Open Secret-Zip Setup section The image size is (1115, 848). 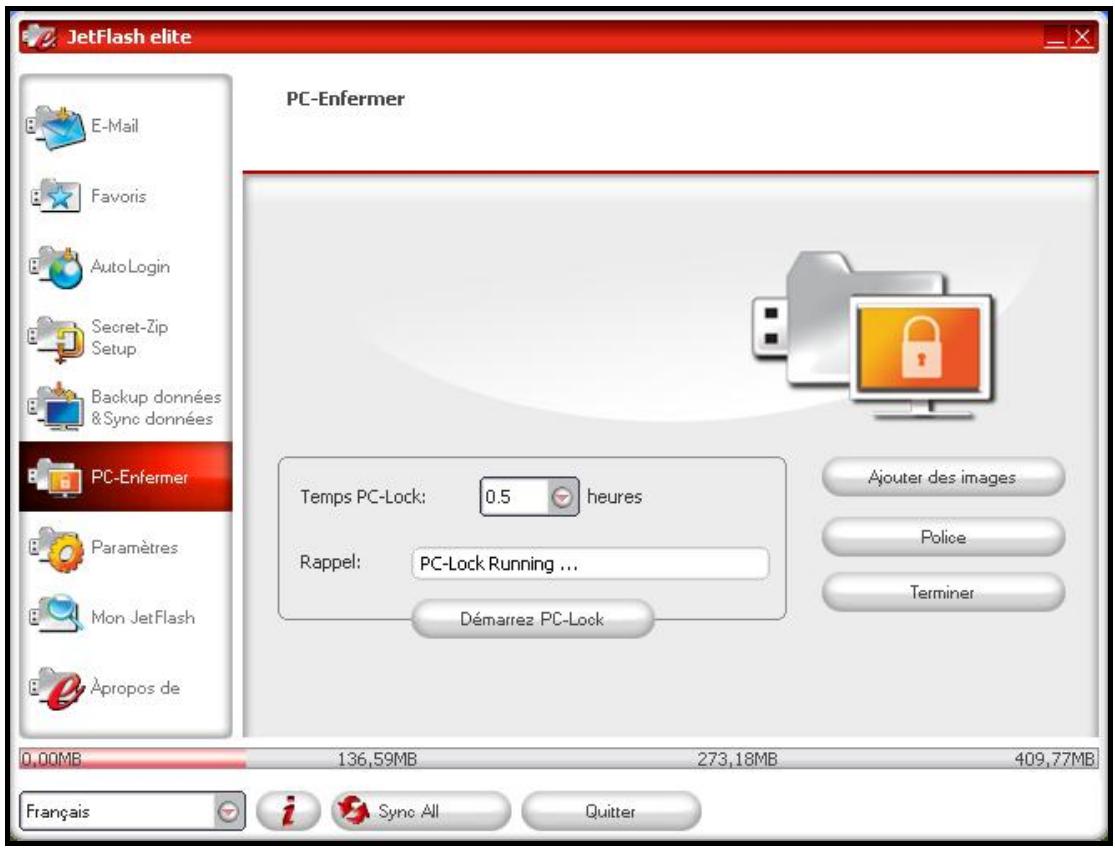(125, 338)
